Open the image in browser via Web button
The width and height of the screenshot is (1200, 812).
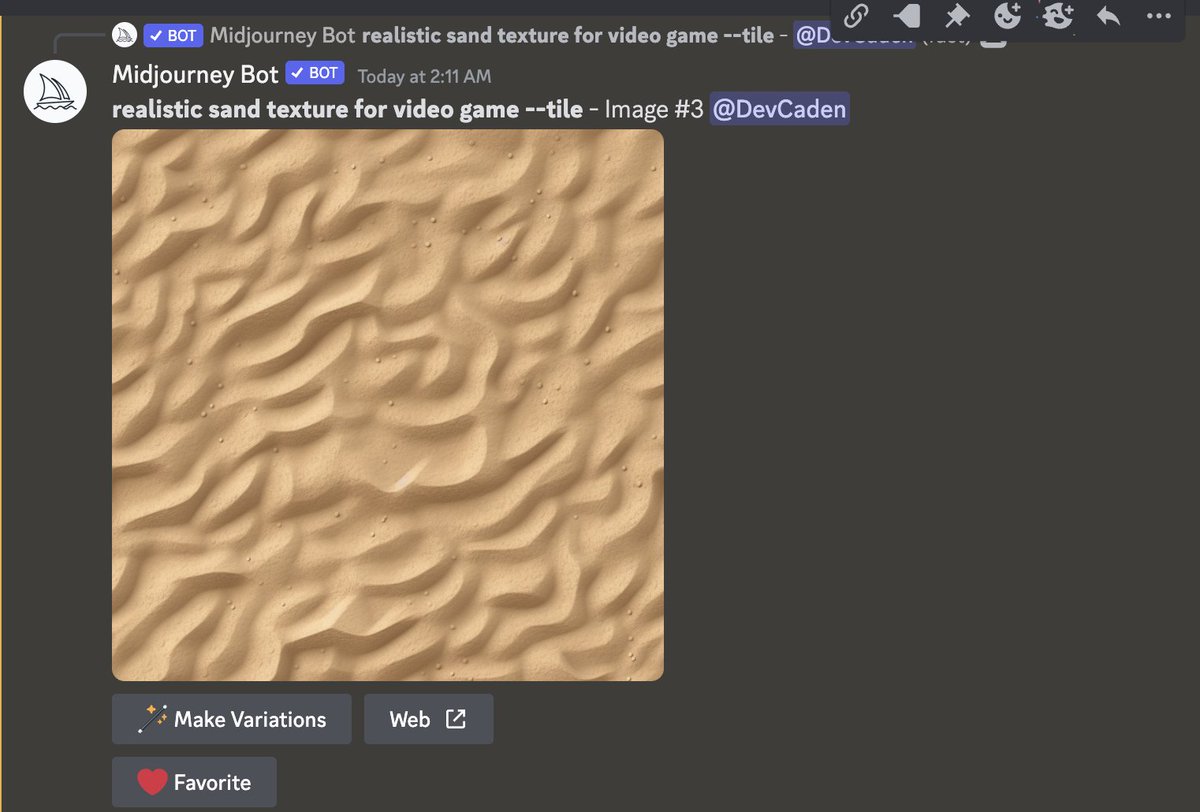click(428, 718)
